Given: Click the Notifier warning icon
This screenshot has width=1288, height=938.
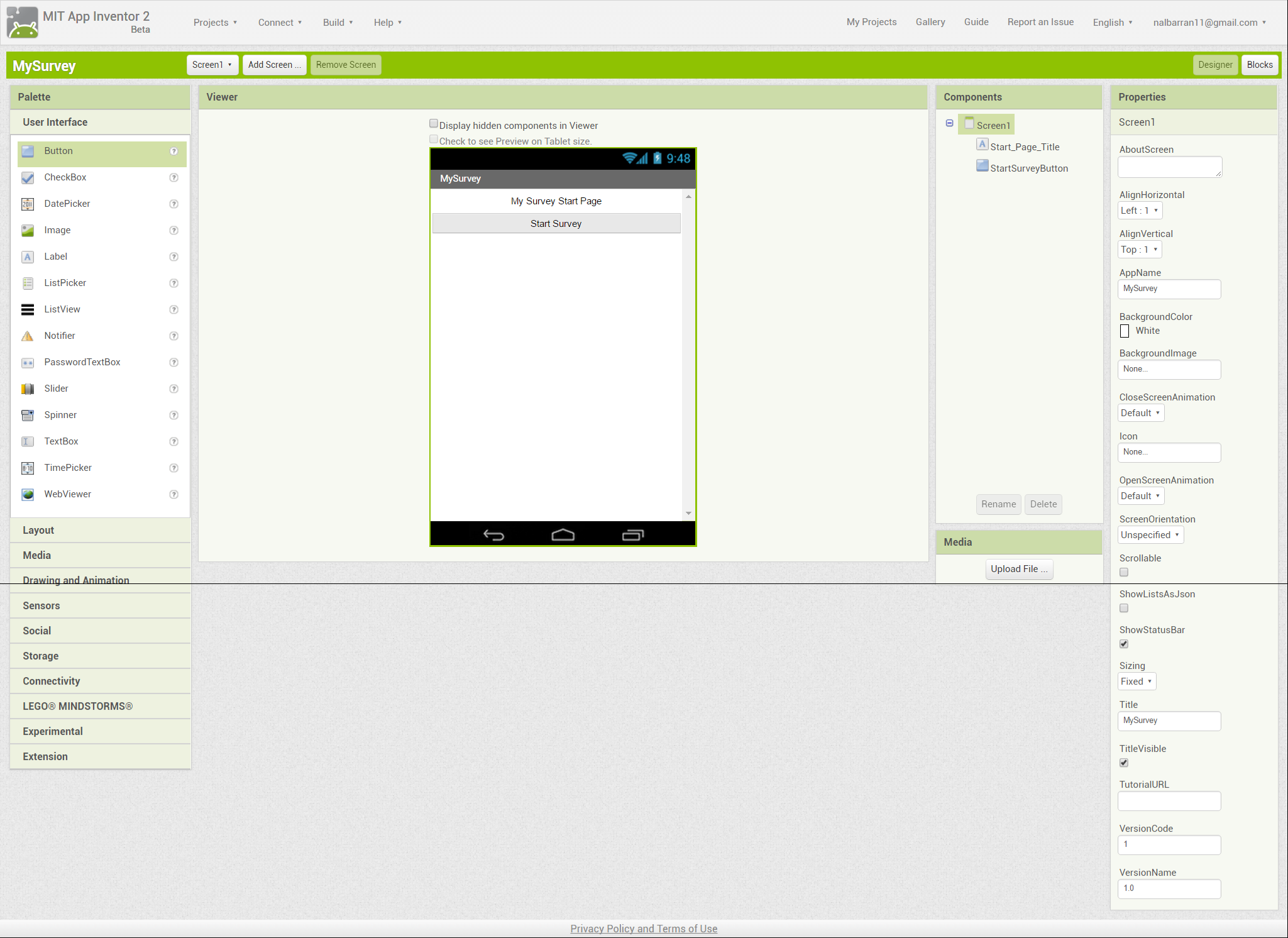Looking at the screenshot, I should 28,336.
